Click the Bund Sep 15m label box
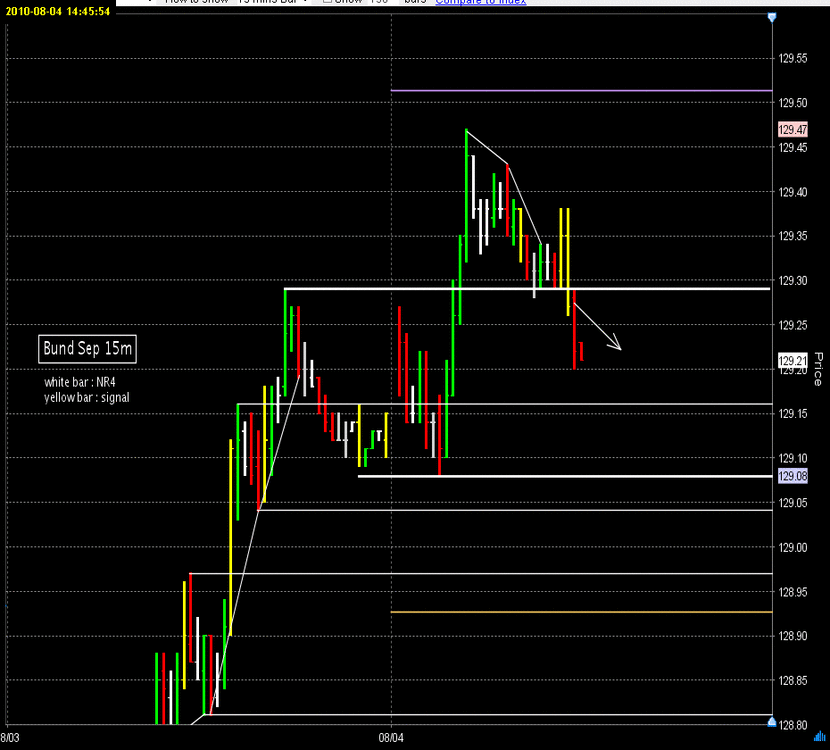830x750 pixels. tap(87, 349)
